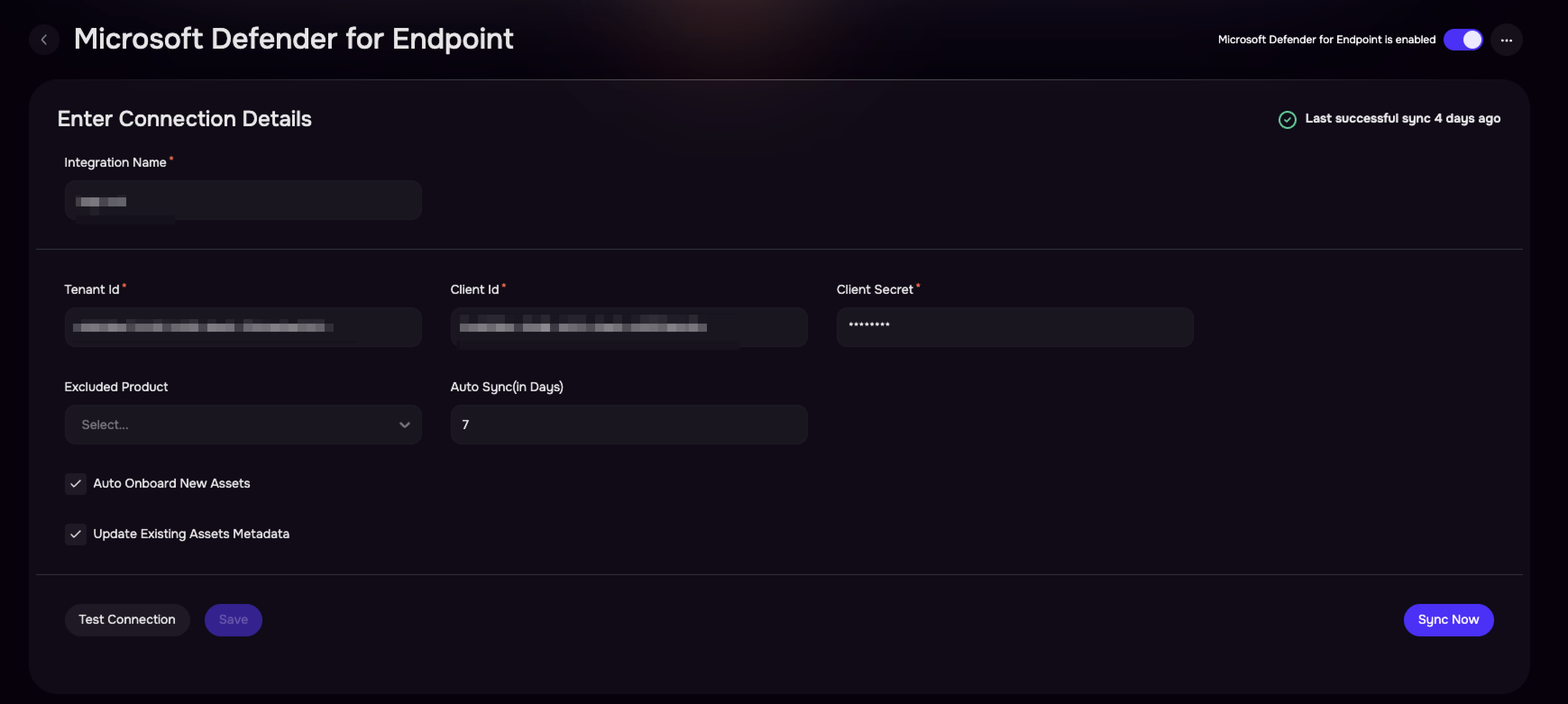Uncheck Update Existing Assets Metadata checkbox
The image size is (1568, 704).
click(x=75, y=534)
